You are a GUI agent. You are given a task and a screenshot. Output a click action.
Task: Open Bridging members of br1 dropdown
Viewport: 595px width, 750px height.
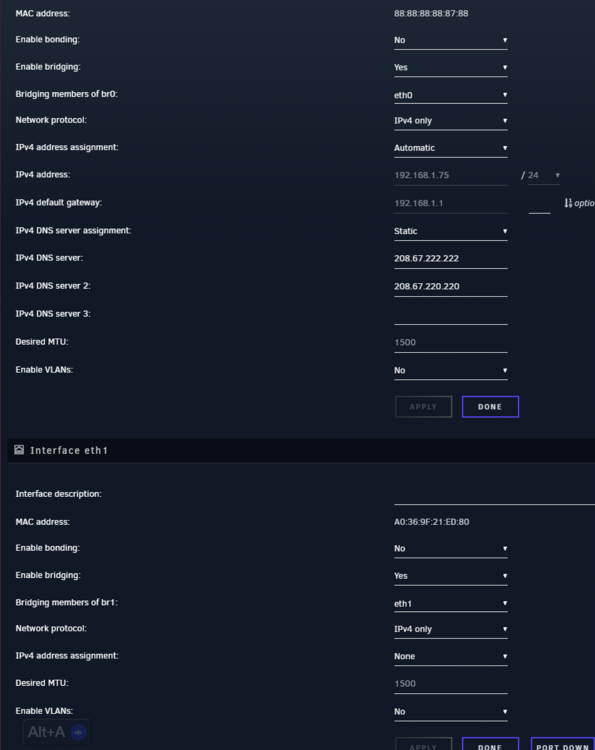tap(451, 604)
